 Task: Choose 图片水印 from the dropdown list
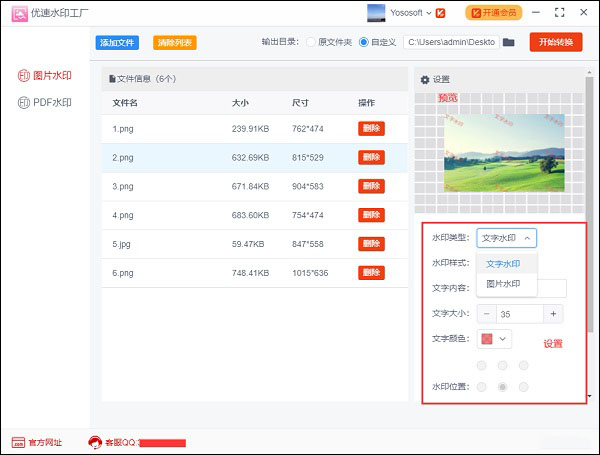pyautogui.click(x=507, y=284)
